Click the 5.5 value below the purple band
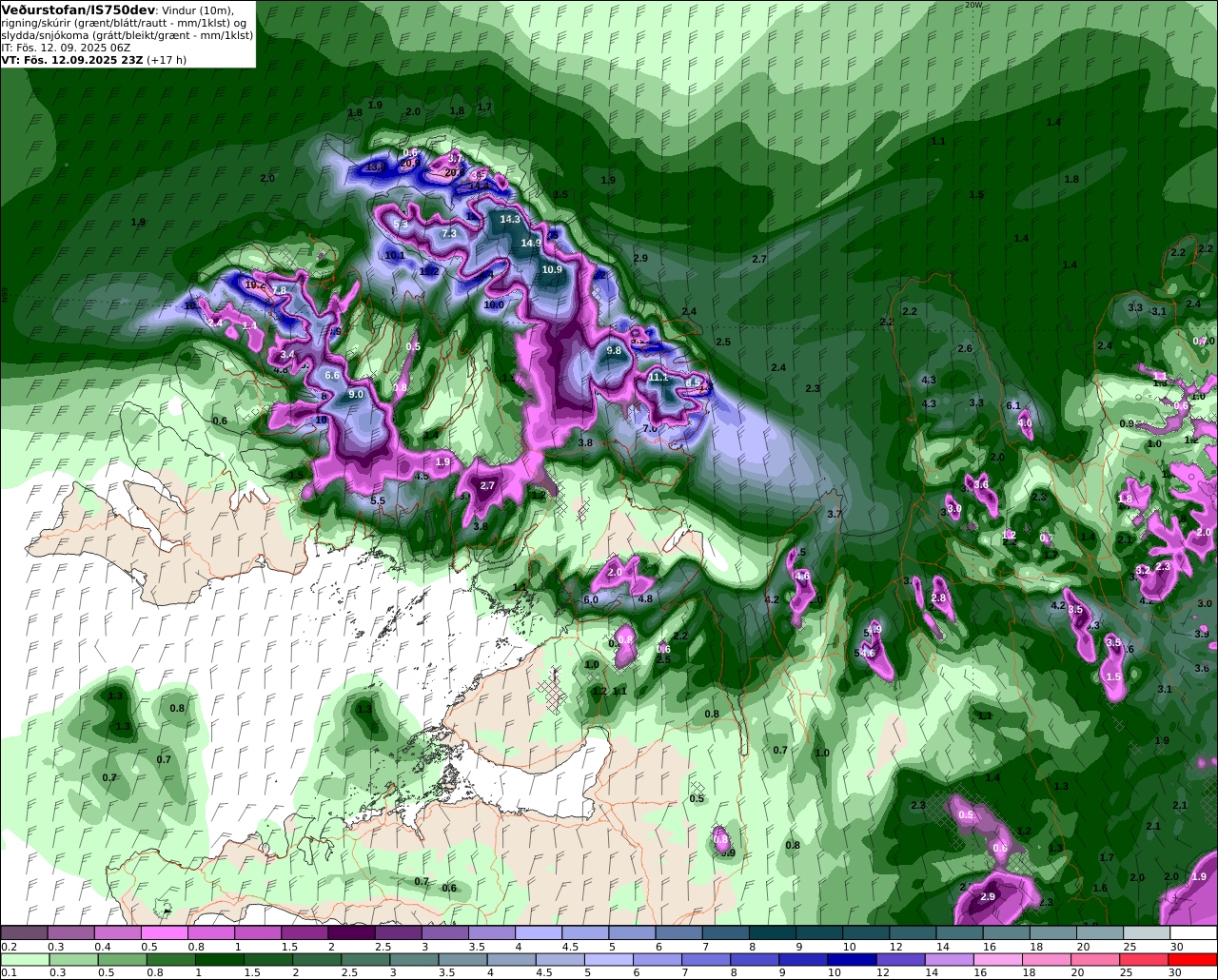This screenshot has width=1218, height=980. click(378, 500)
